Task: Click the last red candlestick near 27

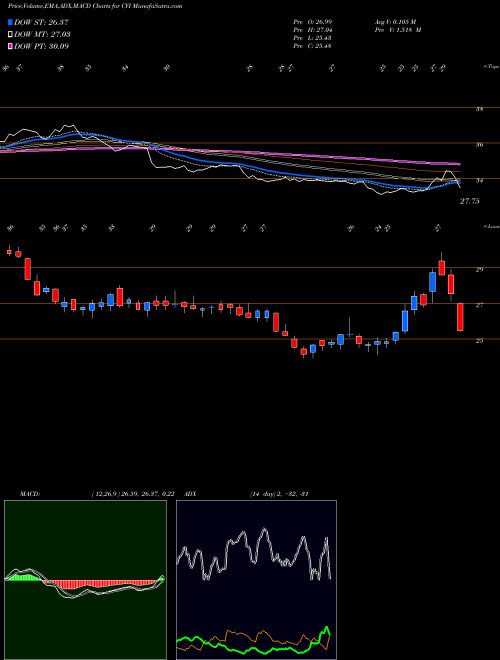Action: pos(460,317)
